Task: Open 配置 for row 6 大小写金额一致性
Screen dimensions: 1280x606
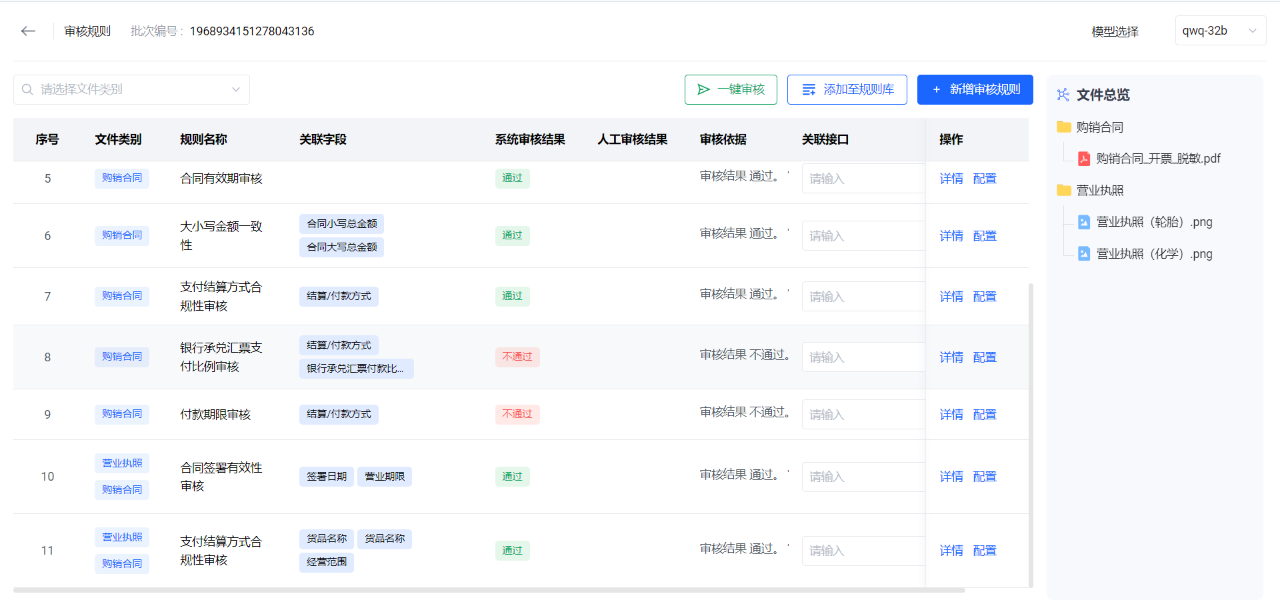Action: pyautogui.click(x=985, y=236)
